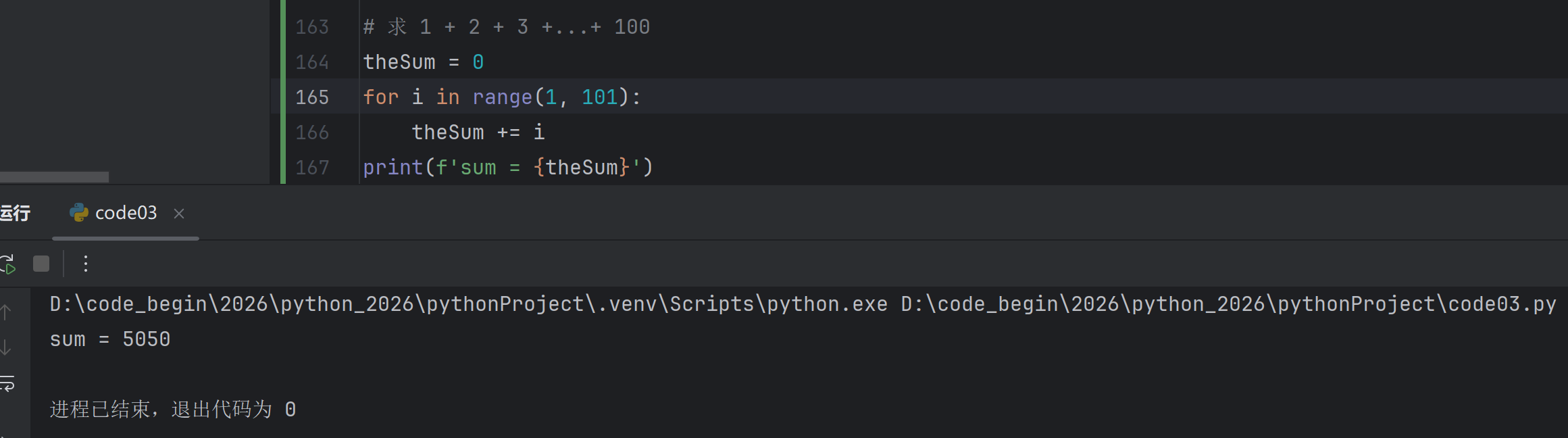1568x438 pixels.
Task: Toggle soft-wrap in console output
Action: tap(7, 383)
